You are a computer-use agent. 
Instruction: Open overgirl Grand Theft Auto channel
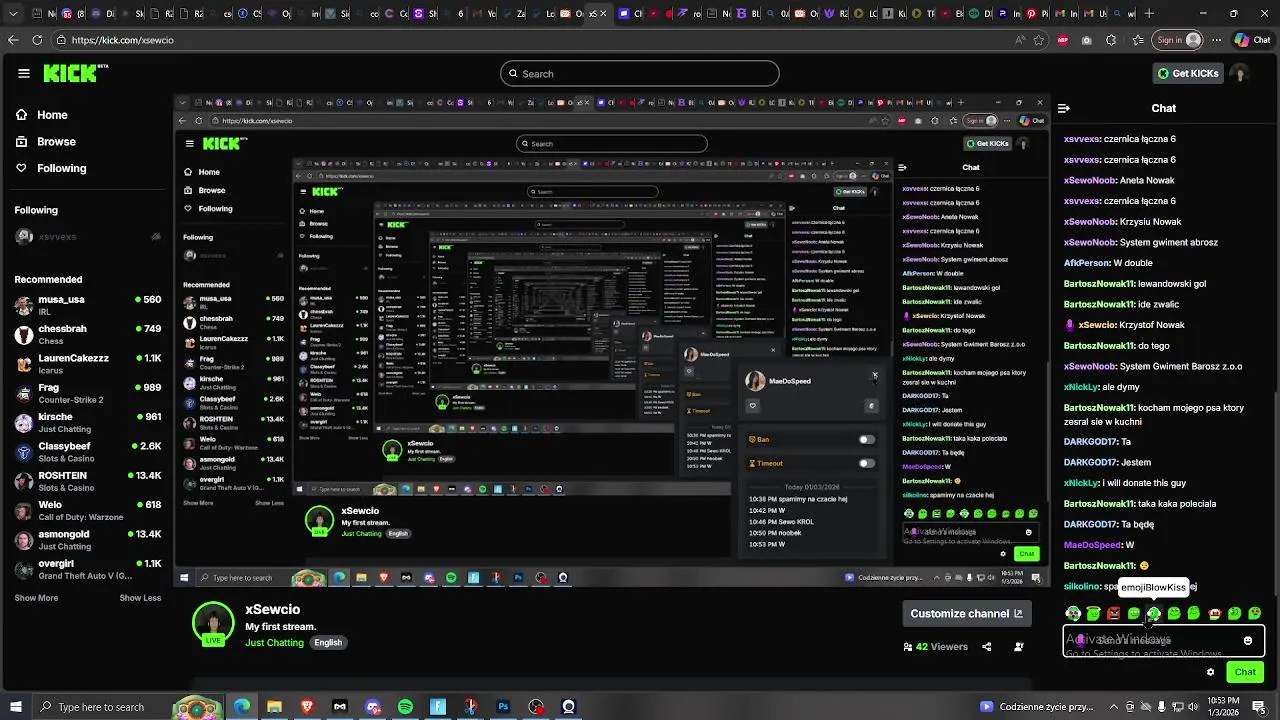[87, 569]
